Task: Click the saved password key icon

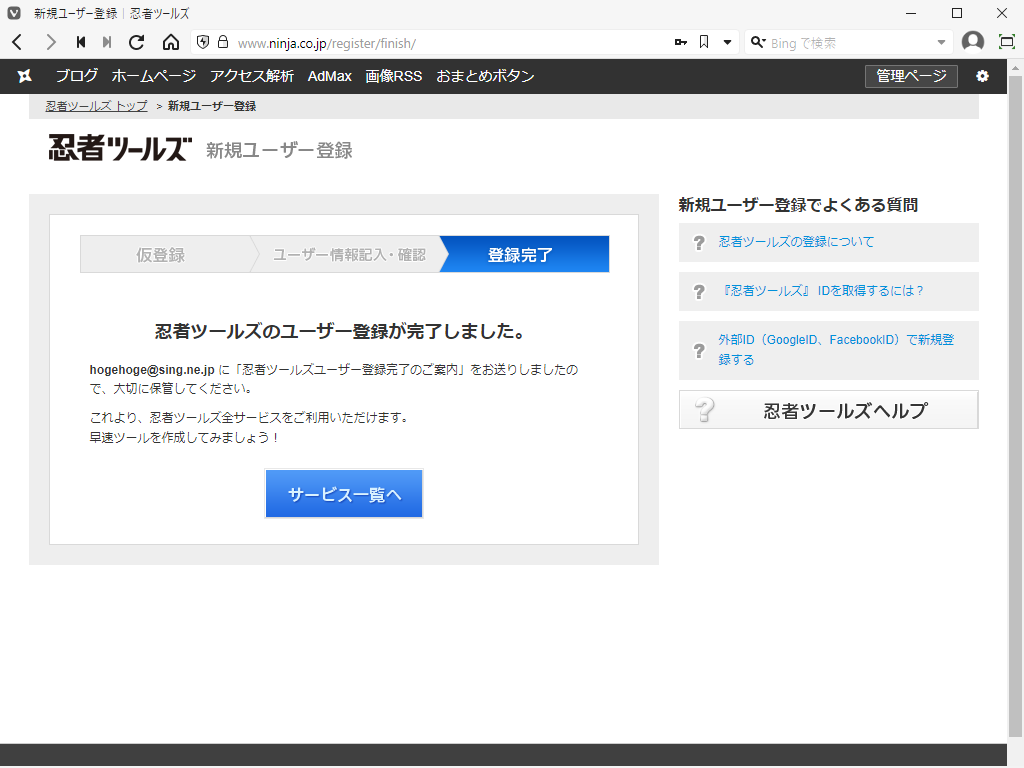Action: pyautogui.click(x=680, y=42)
